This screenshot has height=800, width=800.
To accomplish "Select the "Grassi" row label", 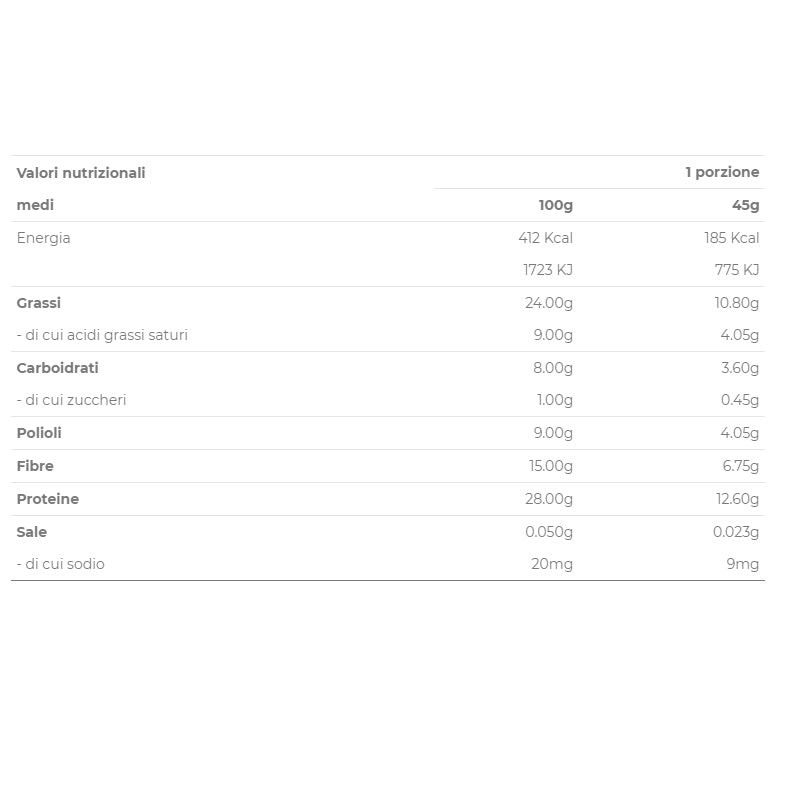I will (x=38, y=303).
